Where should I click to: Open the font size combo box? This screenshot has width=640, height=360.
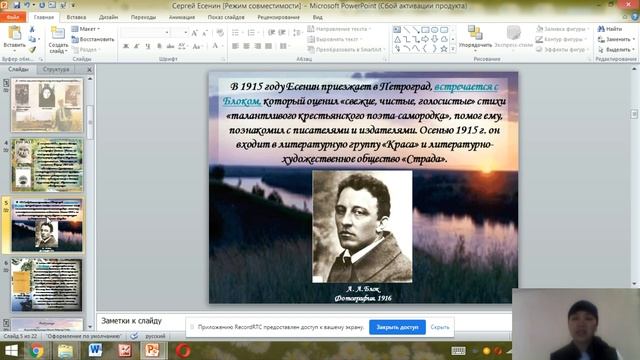coord(180,33)
